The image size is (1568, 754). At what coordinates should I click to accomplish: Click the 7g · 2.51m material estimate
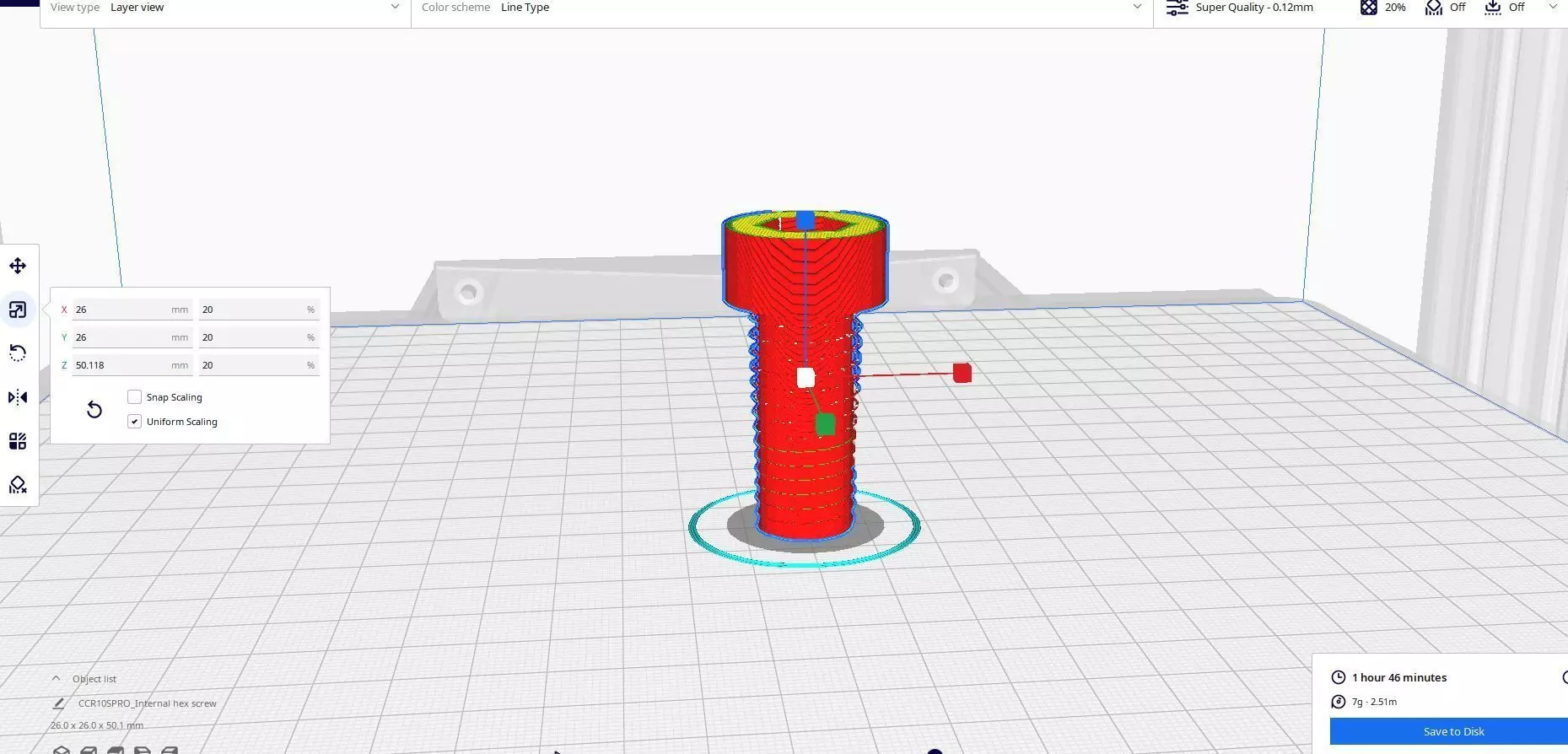1374,702
